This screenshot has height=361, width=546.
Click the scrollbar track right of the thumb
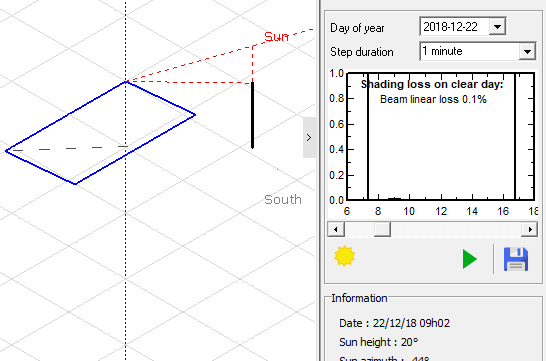tap(456, 229)
